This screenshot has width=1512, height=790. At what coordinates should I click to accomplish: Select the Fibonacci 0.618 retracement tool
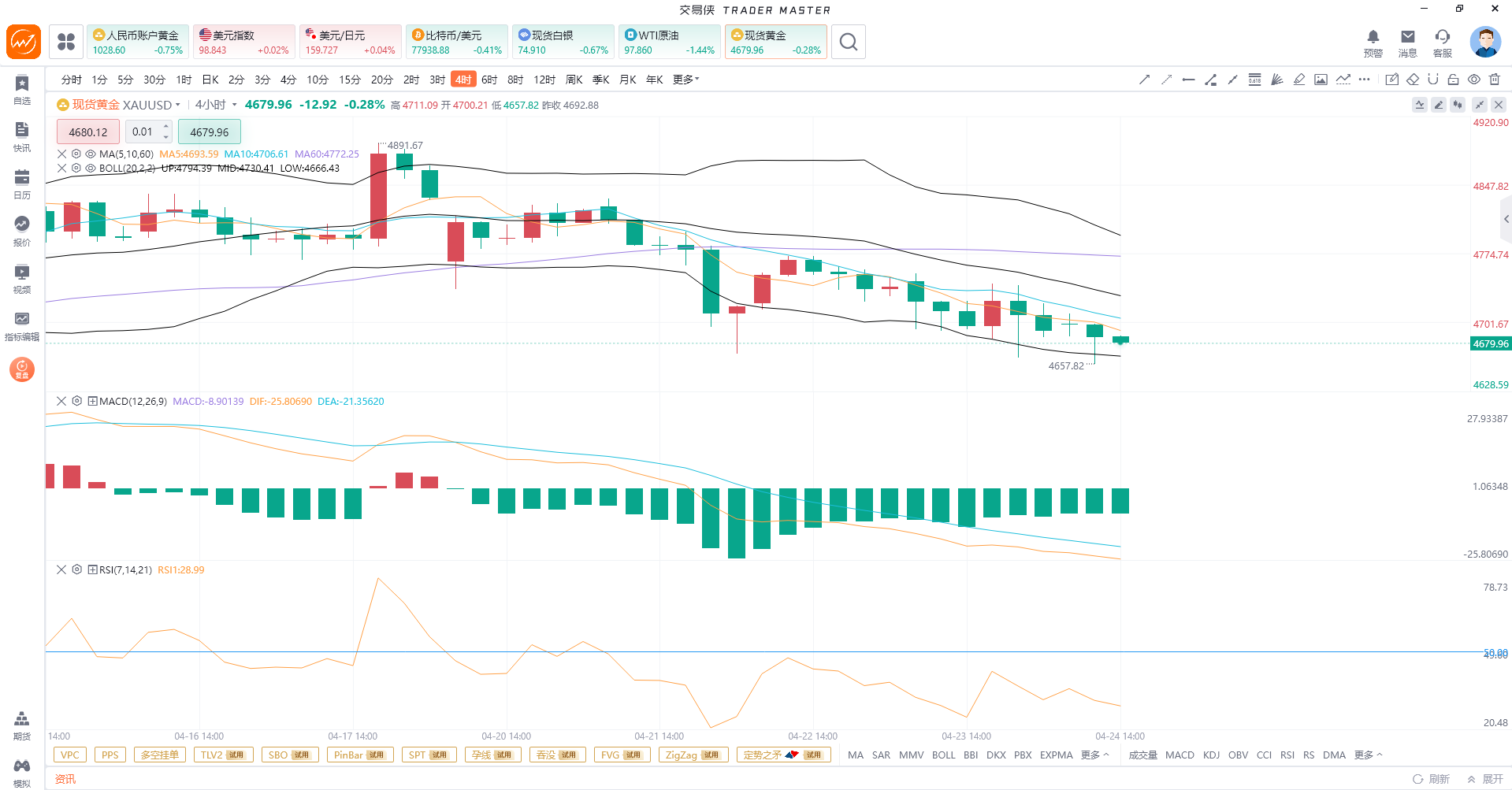coord(1254,80)
